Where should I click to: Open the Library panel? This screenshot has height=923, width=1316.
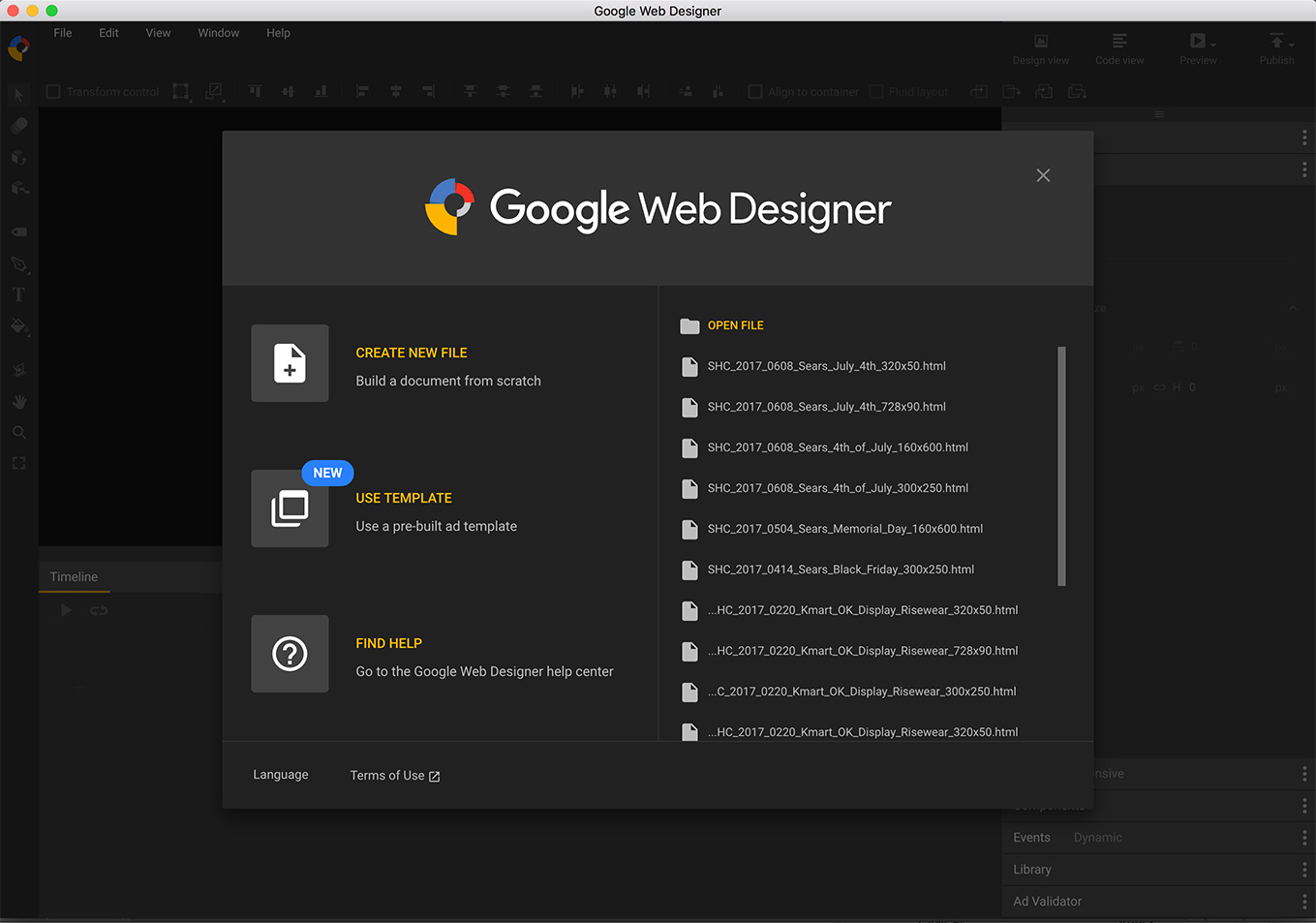click(x=1032, y=870)
